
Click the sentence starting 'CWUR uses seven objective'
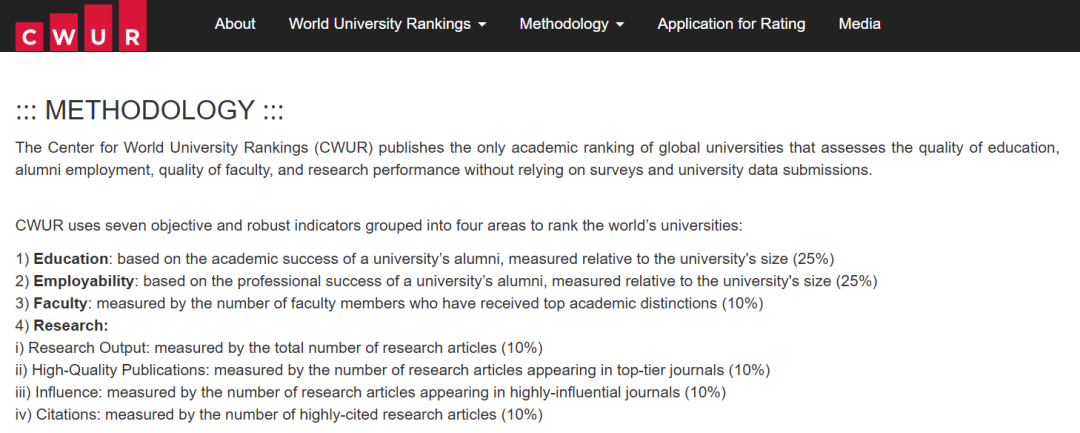(x=380, y=226)
